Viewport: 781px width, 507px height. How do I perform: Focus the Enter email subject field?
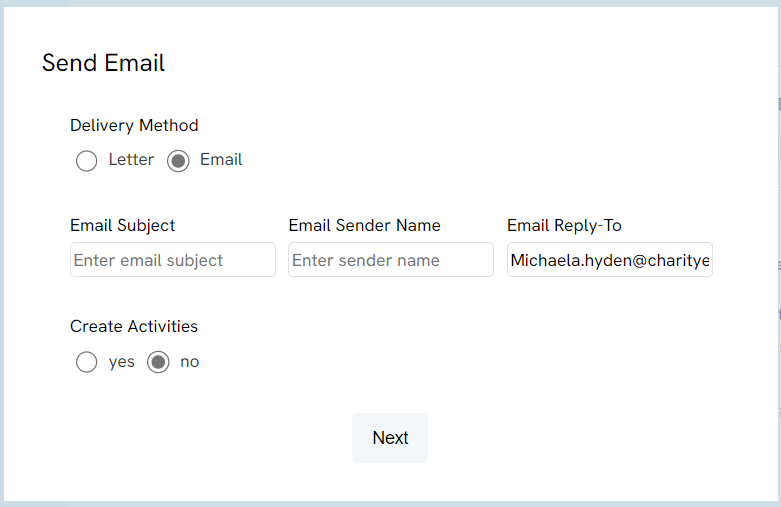pos(173,259)
